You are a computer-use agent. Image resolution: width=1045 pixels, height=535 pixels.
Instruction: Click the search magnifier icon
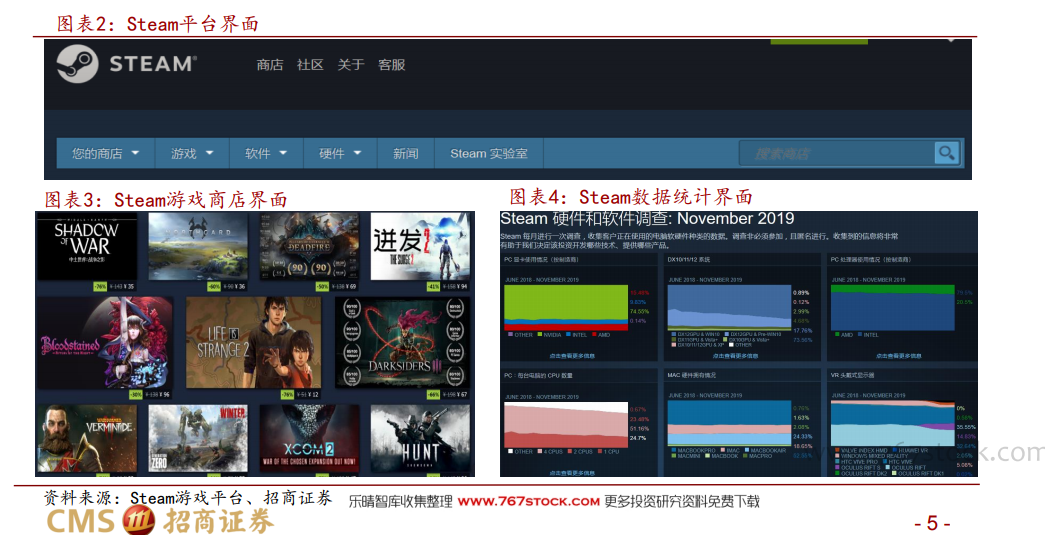tap(946, 153)
